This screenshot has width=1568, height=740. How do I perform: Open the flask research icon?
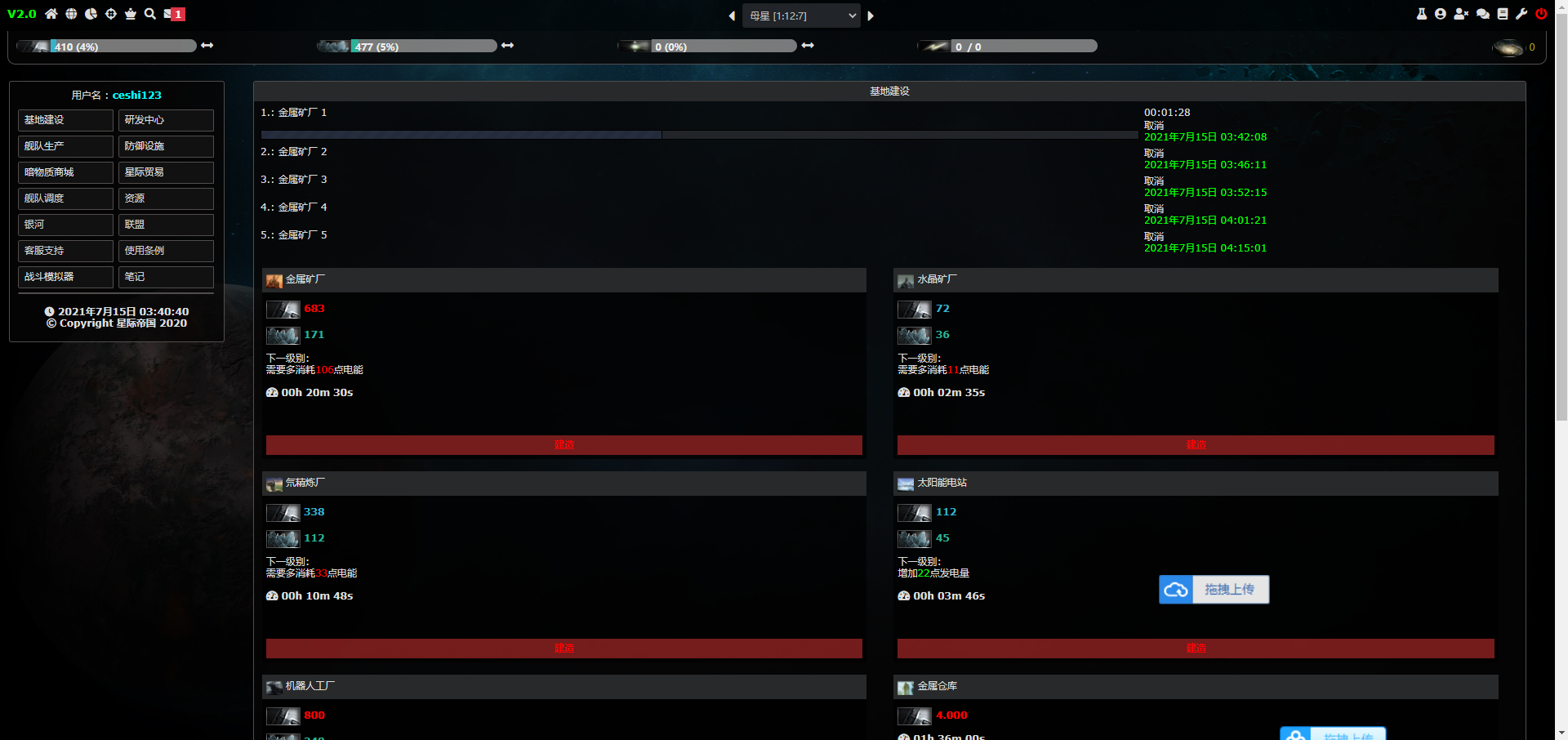1422,14
